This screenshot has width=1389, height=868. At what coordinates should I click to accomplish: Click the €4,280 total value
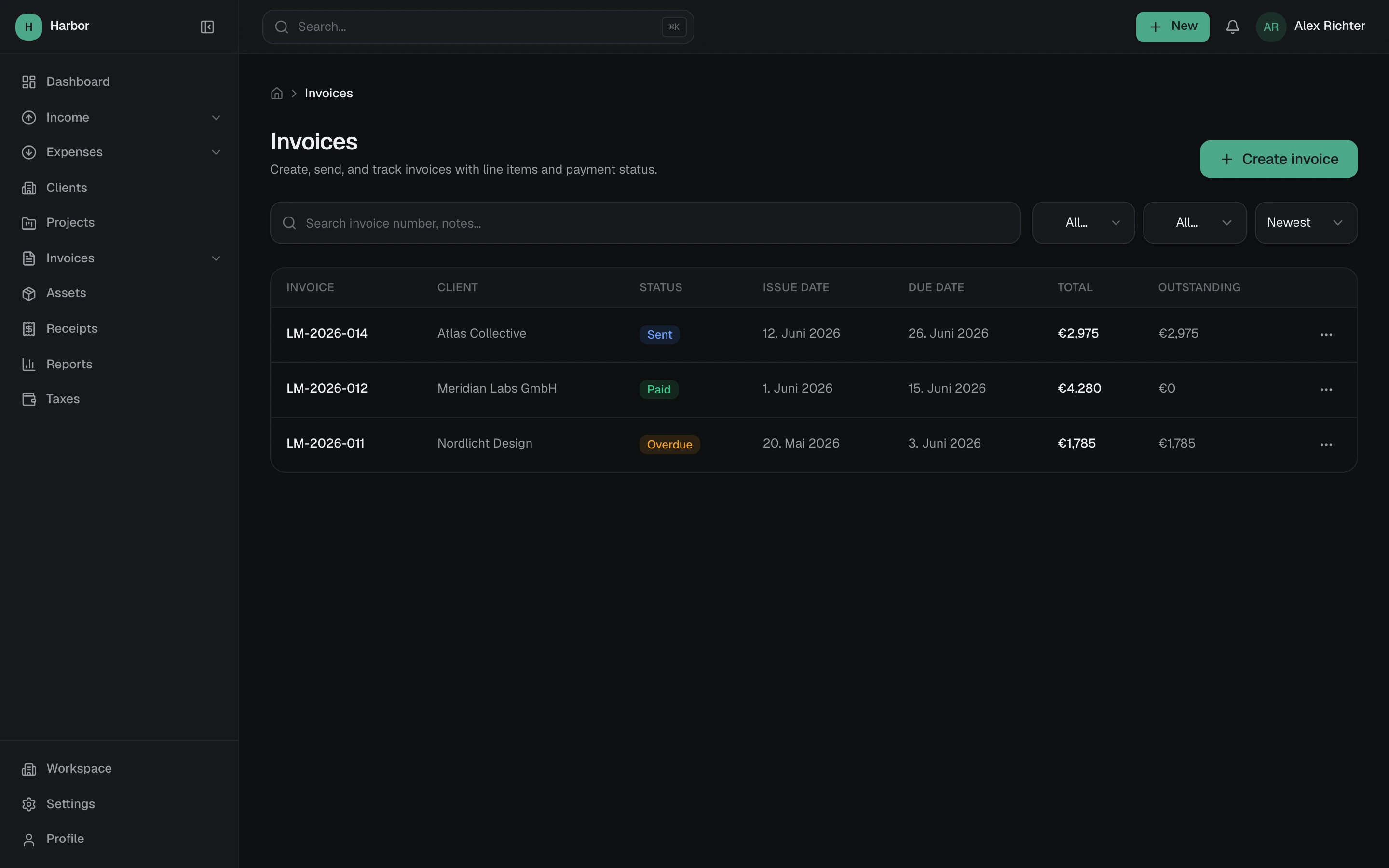[1079, 389]
